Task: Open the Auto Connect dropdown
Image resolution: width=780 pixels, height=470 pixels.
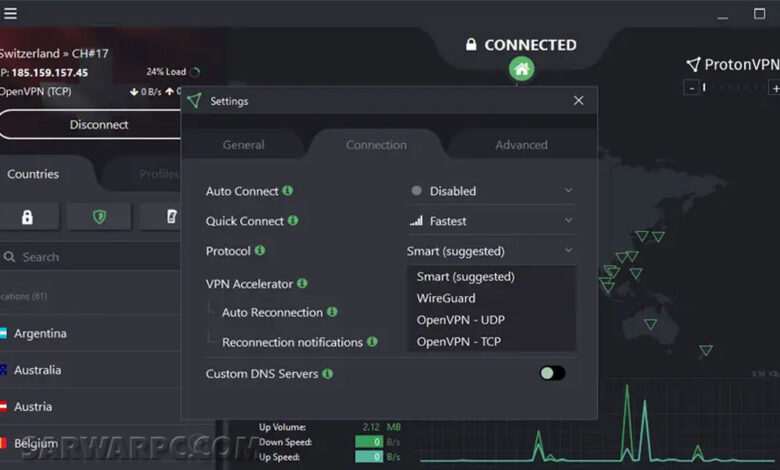Action: tap(491, 190)
